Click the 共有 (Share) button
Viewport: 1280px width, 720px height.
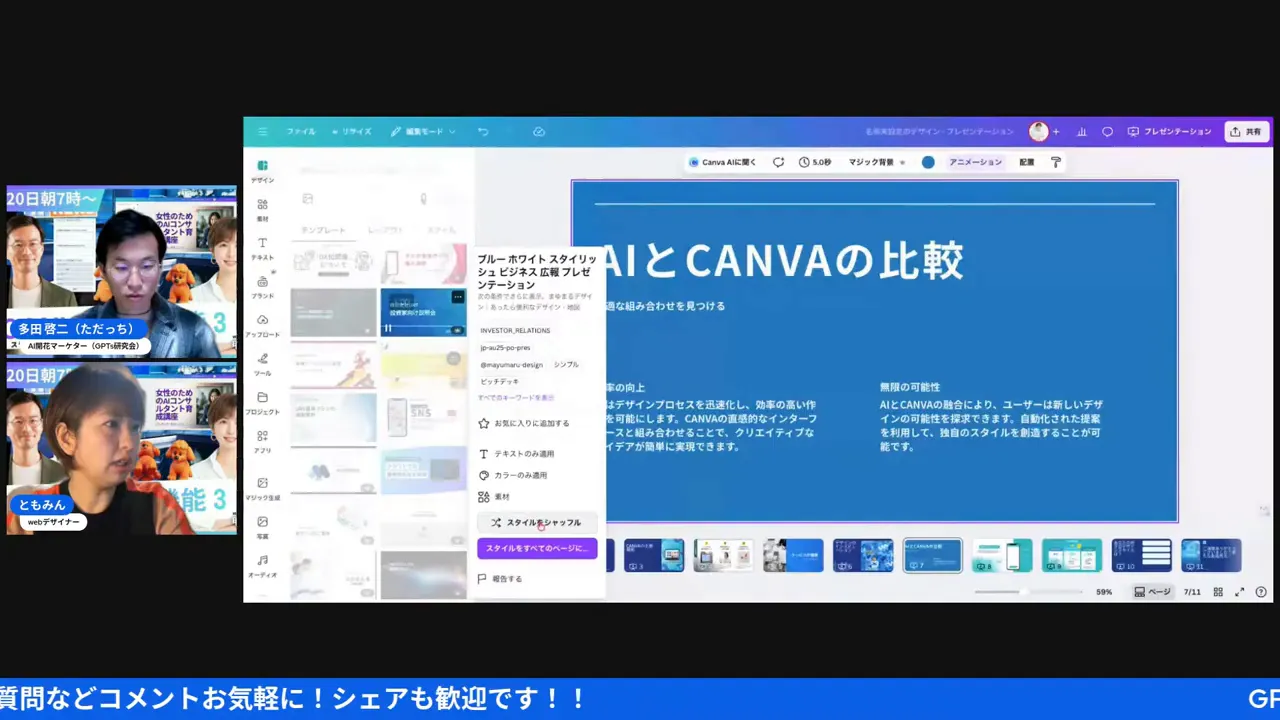click(x=1246, y=131)
